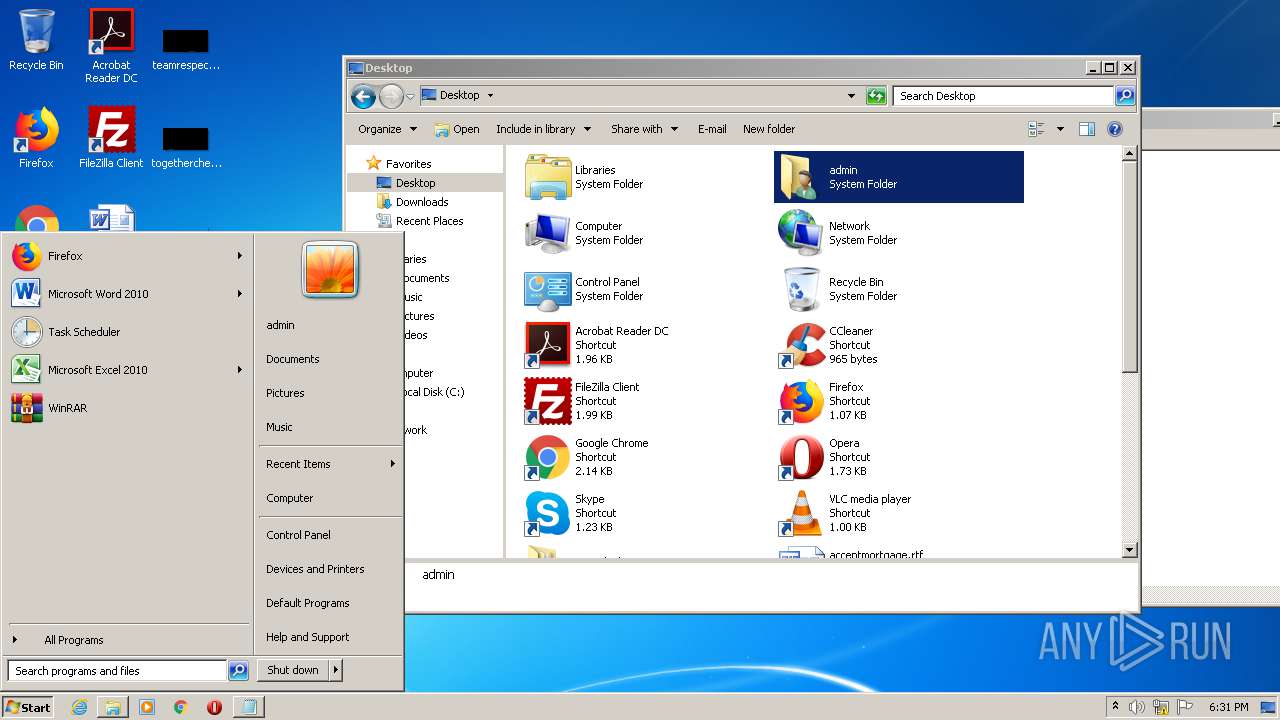This screenshot has height=720, width=1280.
Task: Expand the Firefox jump list arrow
Action: 240,256
